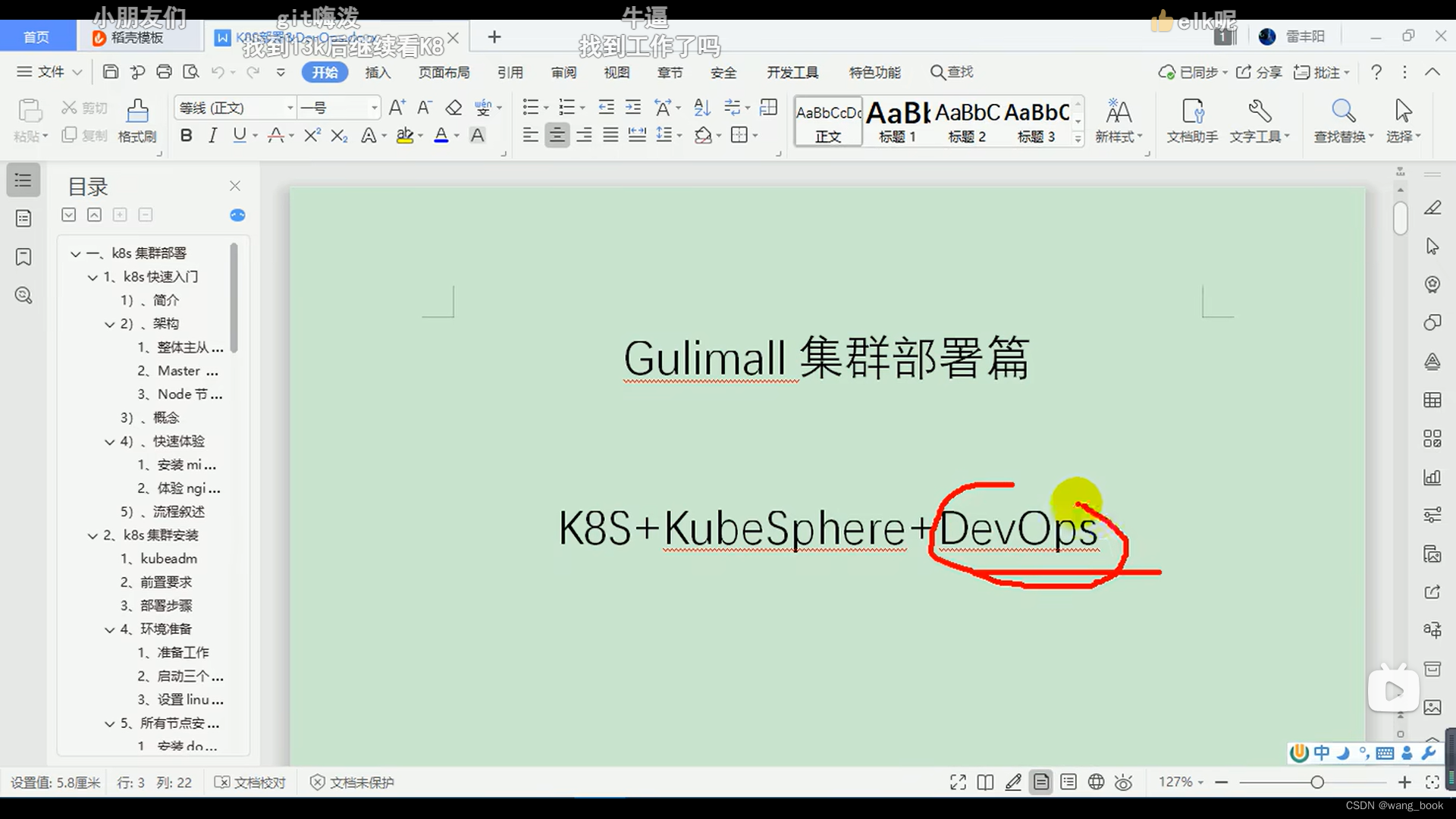Click the Subscript X₂ icon

[x=339, y=135]
